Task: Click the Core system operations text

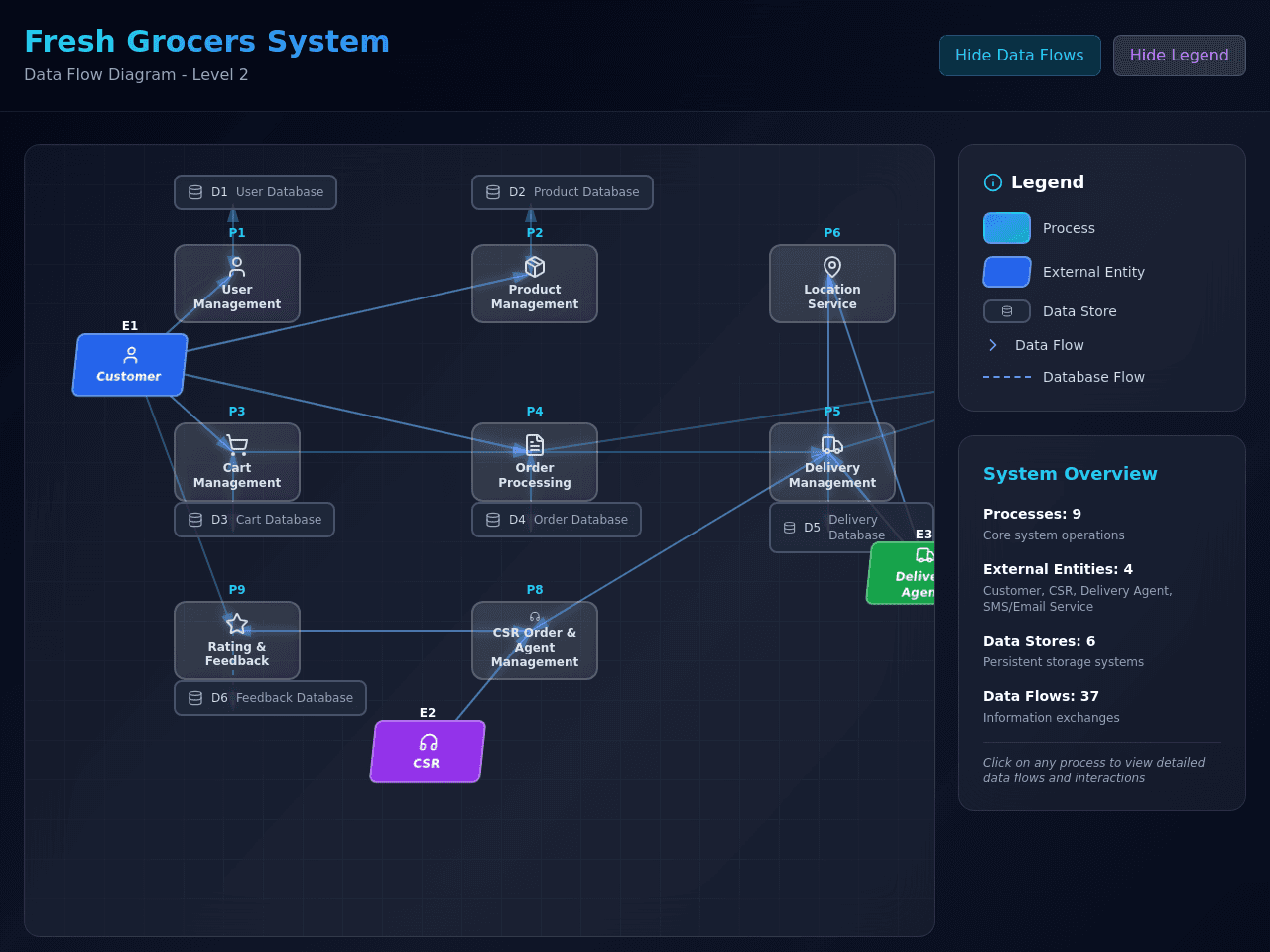Action: [1054, 535]
